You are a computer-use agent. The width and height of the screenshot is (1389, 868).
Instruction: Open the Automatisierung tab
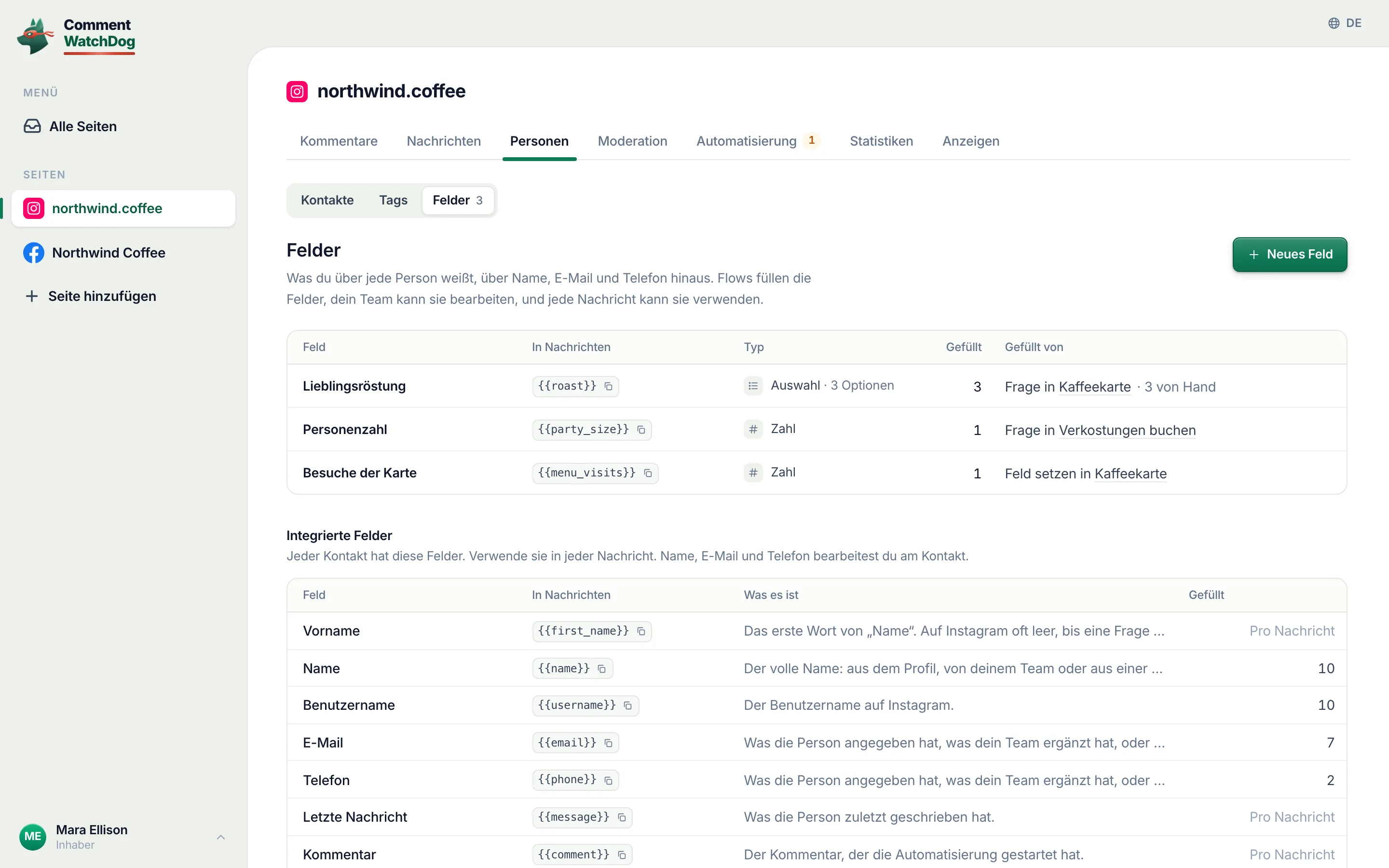[758, 141]
